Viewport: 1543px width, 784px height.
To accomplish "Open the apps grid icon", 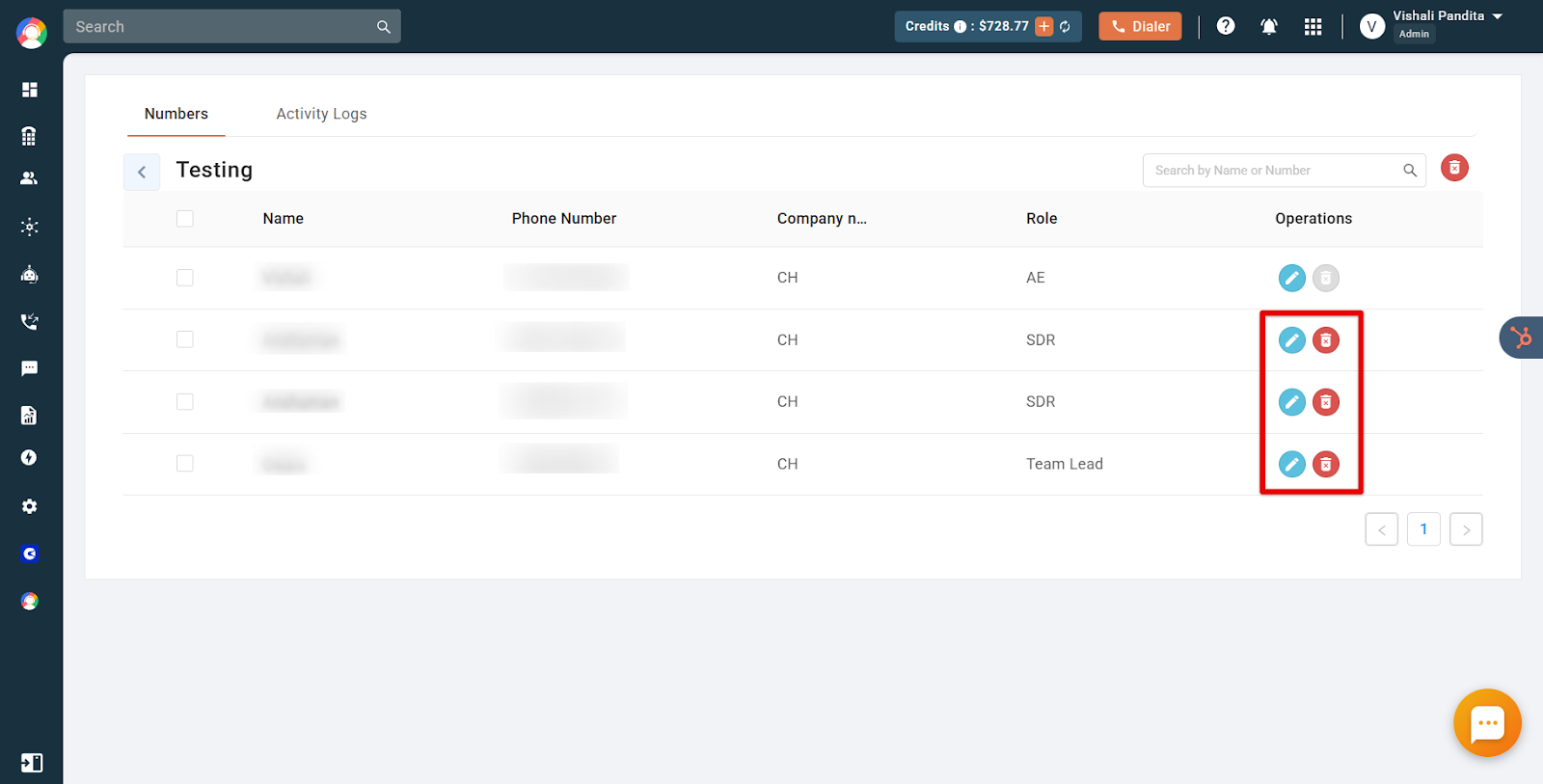I will [1313, 27].
